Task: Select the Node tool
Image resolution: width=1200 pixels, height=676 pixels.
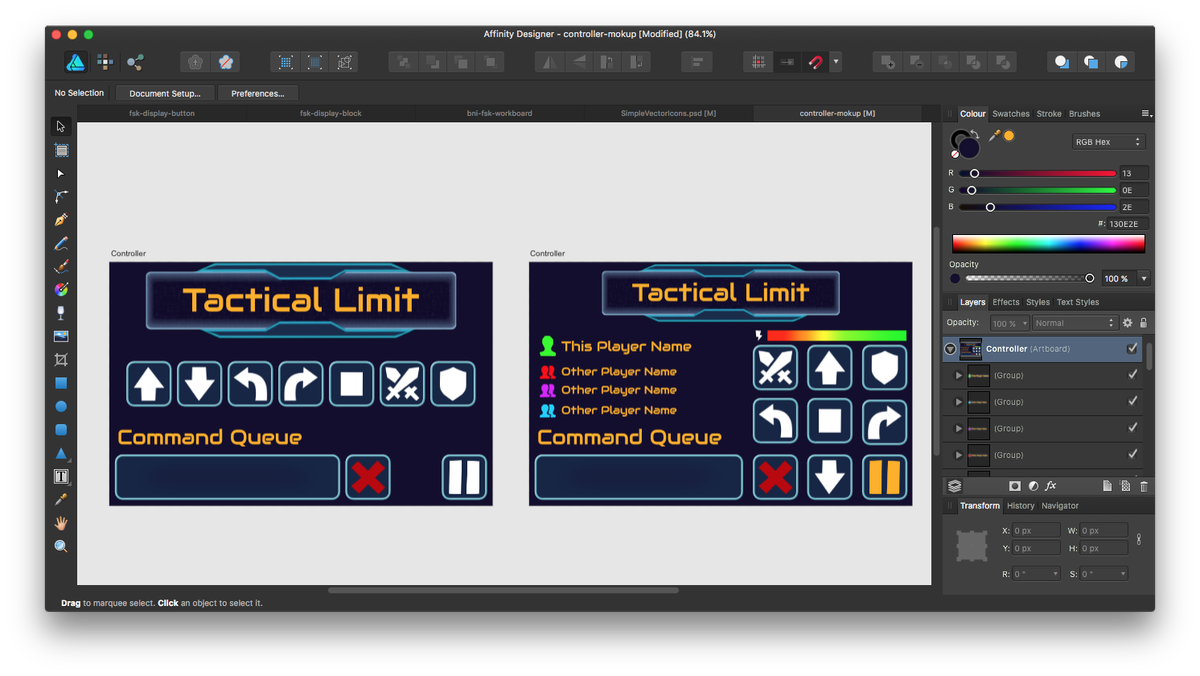Action: click(x=61, y=174)
